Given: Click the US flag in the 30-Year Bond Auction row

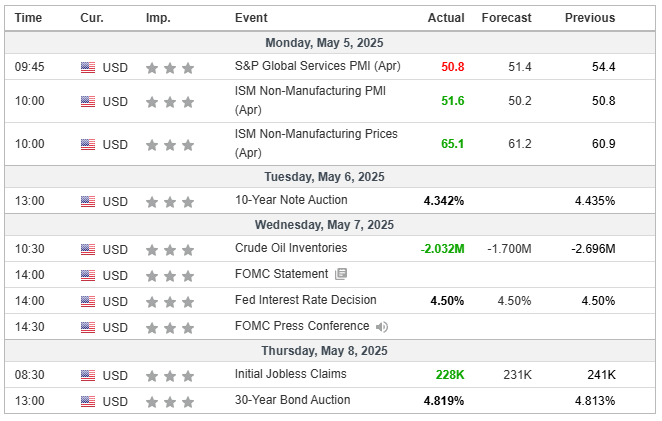Looking at the screenshot, I should click(88, 402).
